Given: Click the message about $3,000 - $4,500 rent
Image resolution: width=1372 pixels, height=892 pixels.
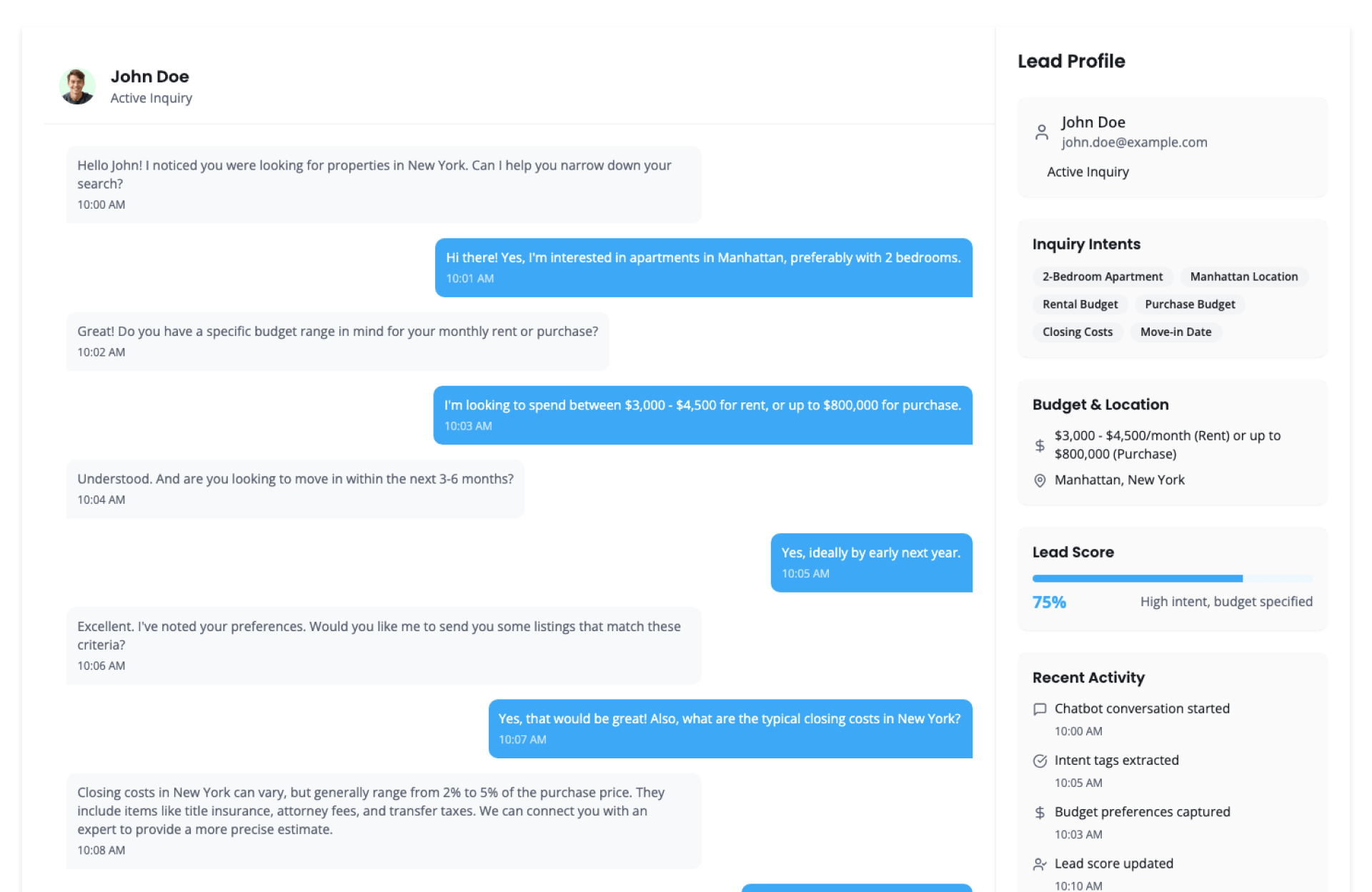Looking at the screenshot, I should coord(702,415).
